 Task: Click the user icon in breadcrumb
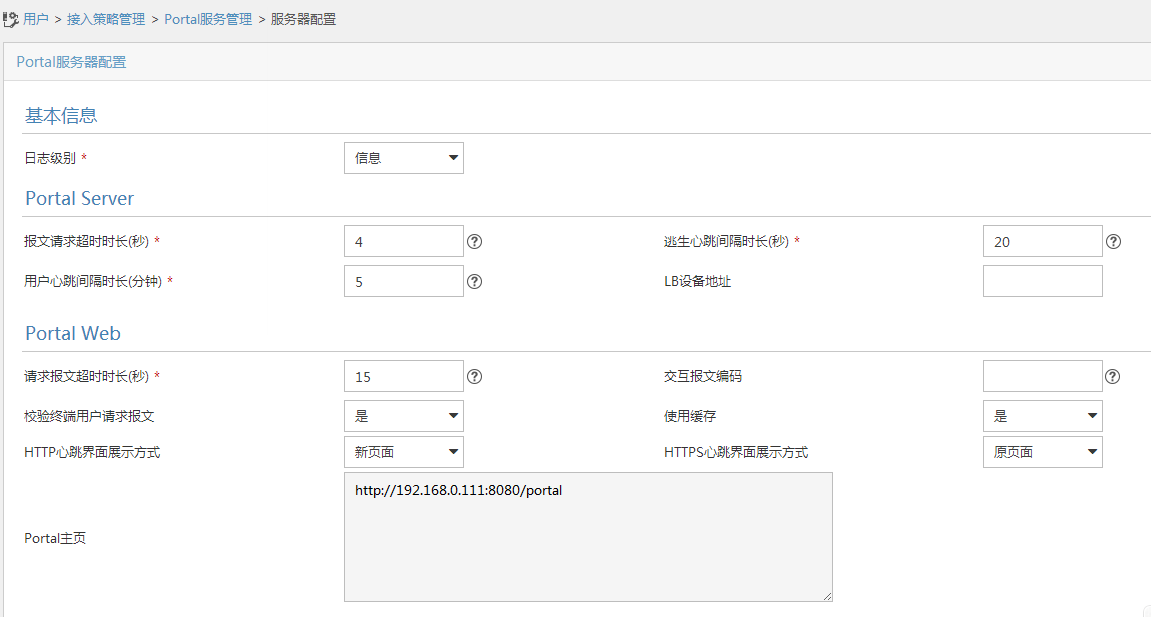11,19
